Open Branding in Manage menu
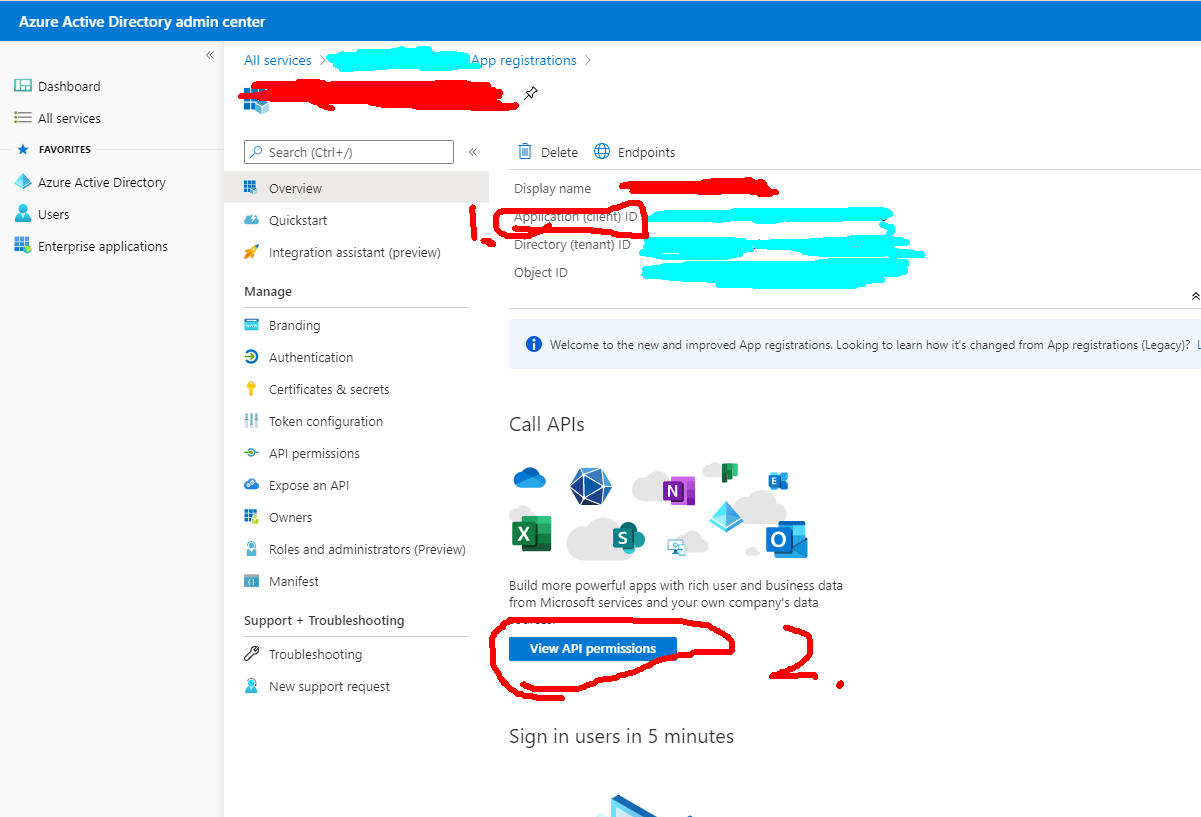This screenshot has height=817, width=1201. point(356,325)
